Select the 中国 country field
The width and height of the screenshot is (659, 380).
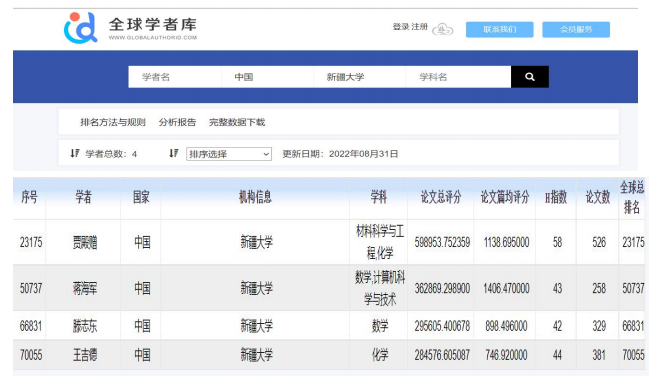click(267, 77)
